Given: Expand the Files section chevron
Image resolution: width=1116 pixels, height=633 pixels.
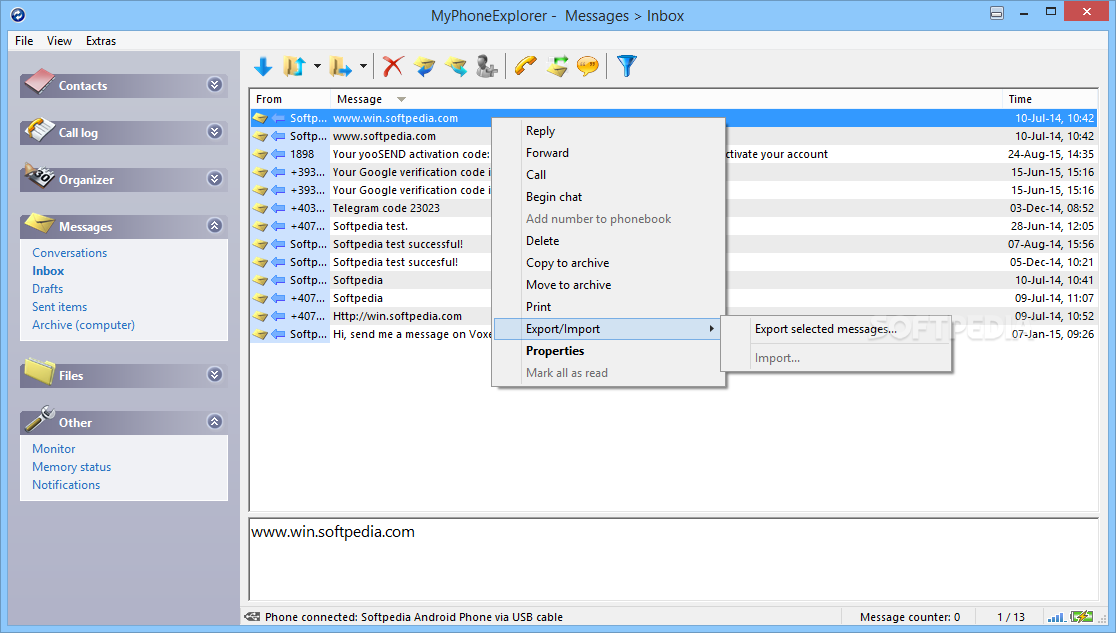Looking at the screenshot, I should pos(215,375).
